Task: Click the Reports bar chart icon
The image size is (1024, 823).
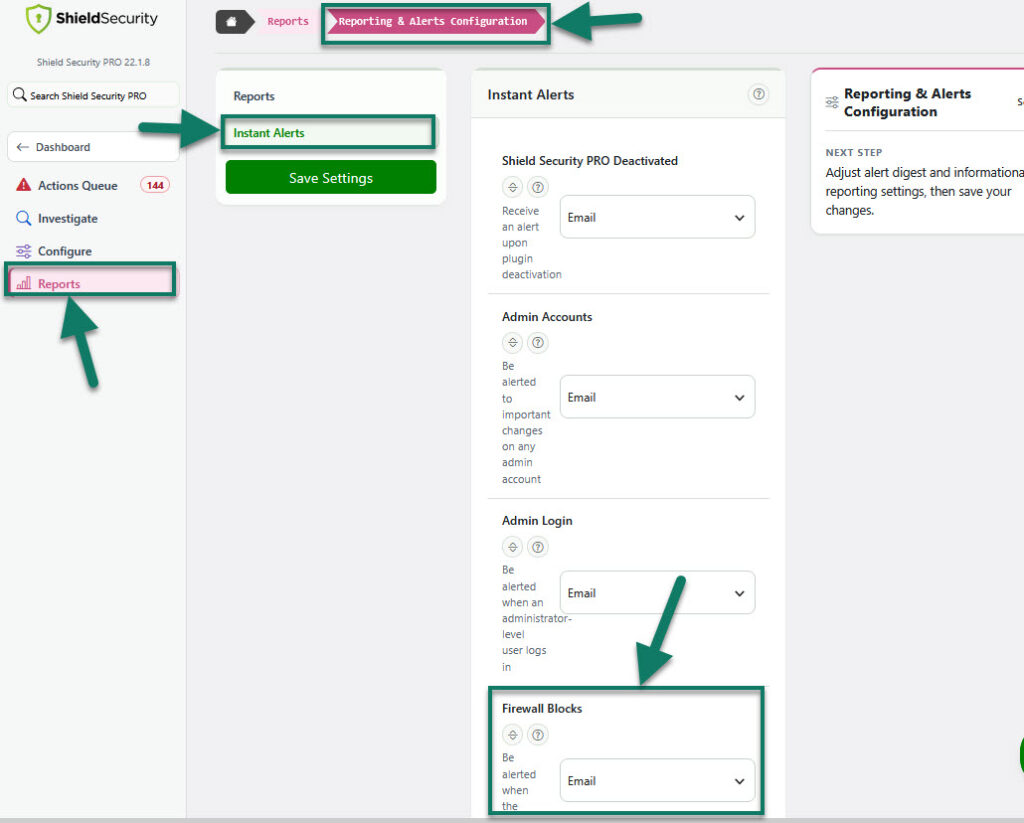Action: coord(24,283)
